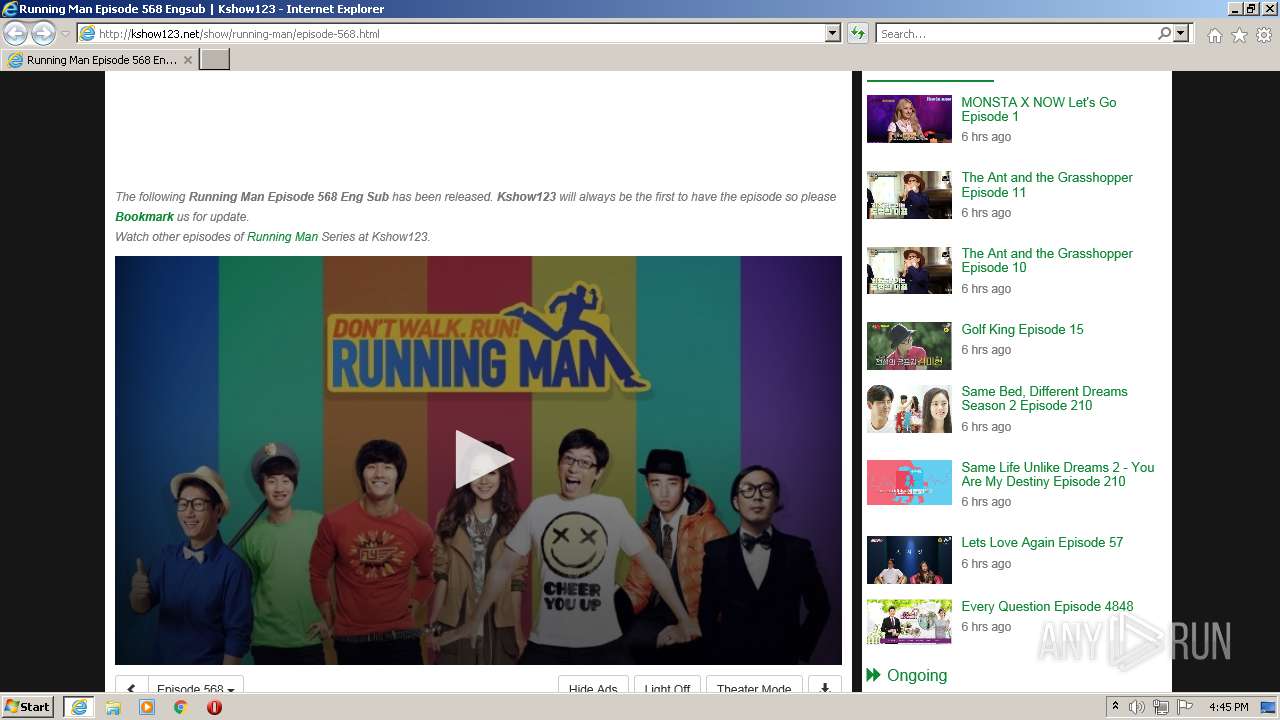Click the search magnifier icon
This screenshot has width=1280, height=720.
click(1164, 34)
